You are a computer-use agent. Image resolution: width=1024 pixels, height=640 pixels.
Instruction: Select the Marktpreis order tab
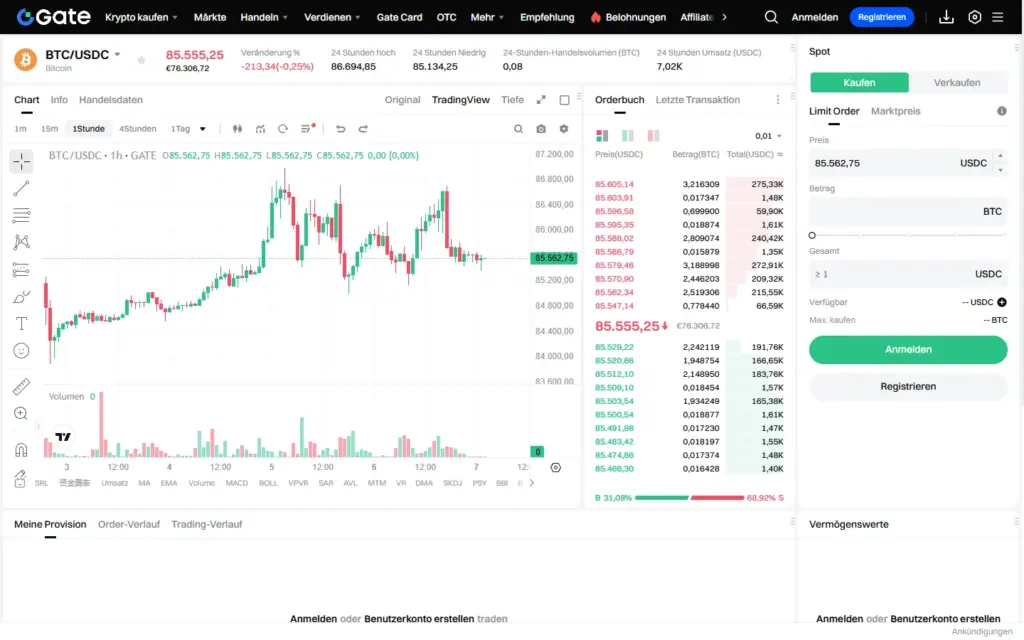pos(895,111)
